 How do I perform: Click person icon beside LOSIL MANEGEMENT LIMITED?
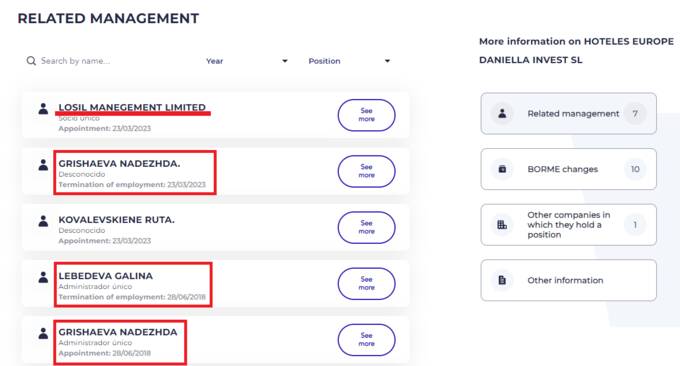(43, 108)
